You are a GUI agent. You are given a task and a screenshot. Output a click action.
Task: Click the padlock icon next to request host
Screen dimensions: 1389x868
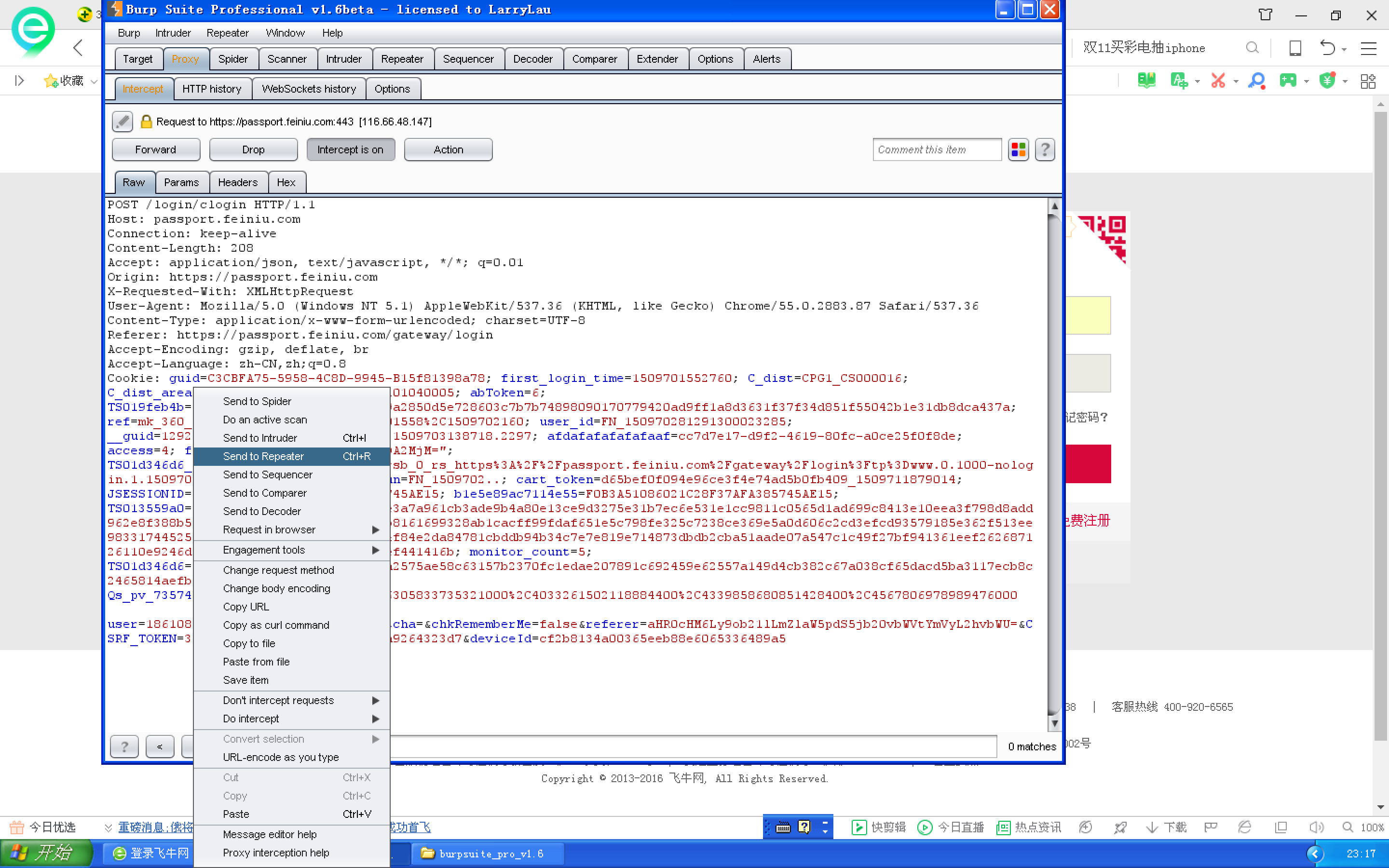coord(146,121)
